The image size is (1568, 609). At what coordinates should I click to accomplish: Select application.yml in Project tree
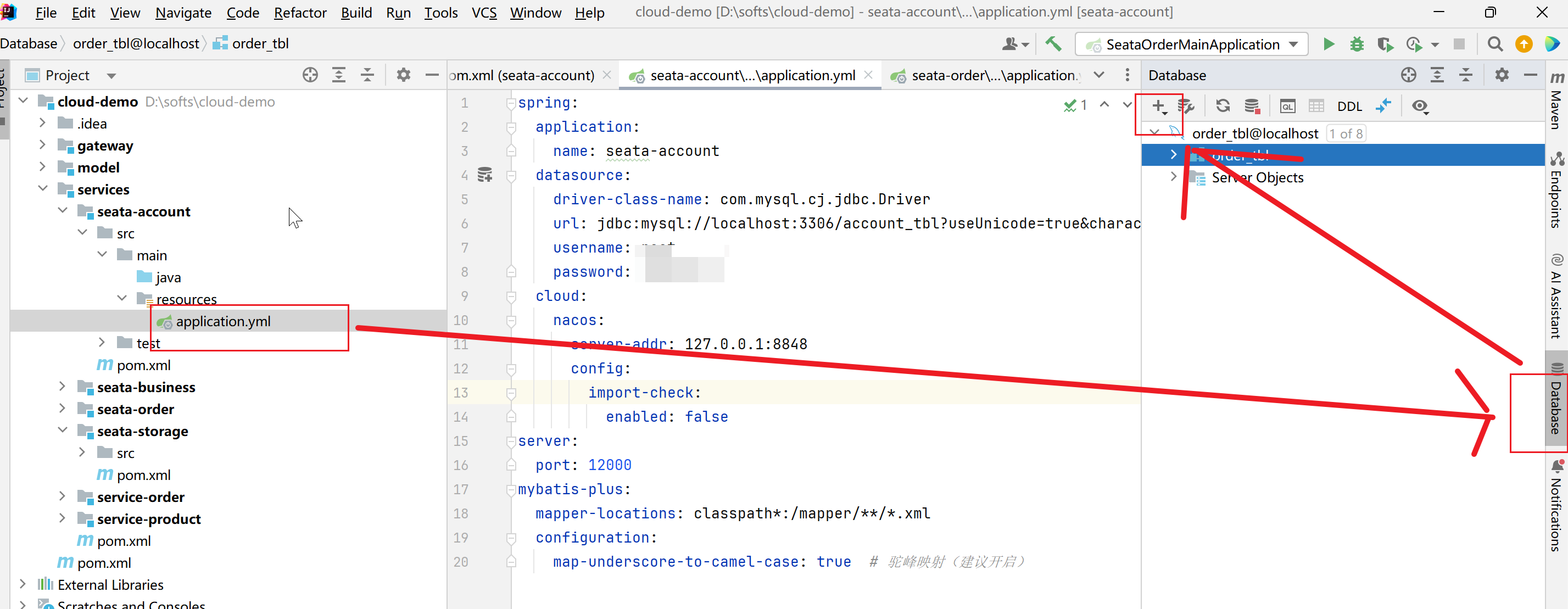point(223,321)
